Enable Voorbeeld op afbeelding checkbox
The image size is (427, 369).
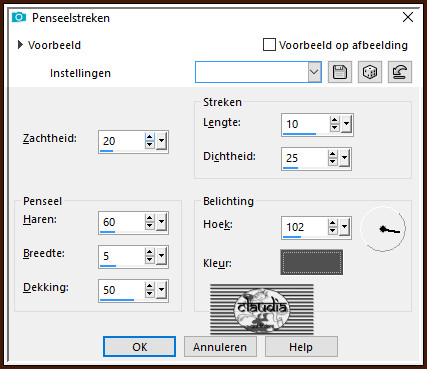[269, 45]
